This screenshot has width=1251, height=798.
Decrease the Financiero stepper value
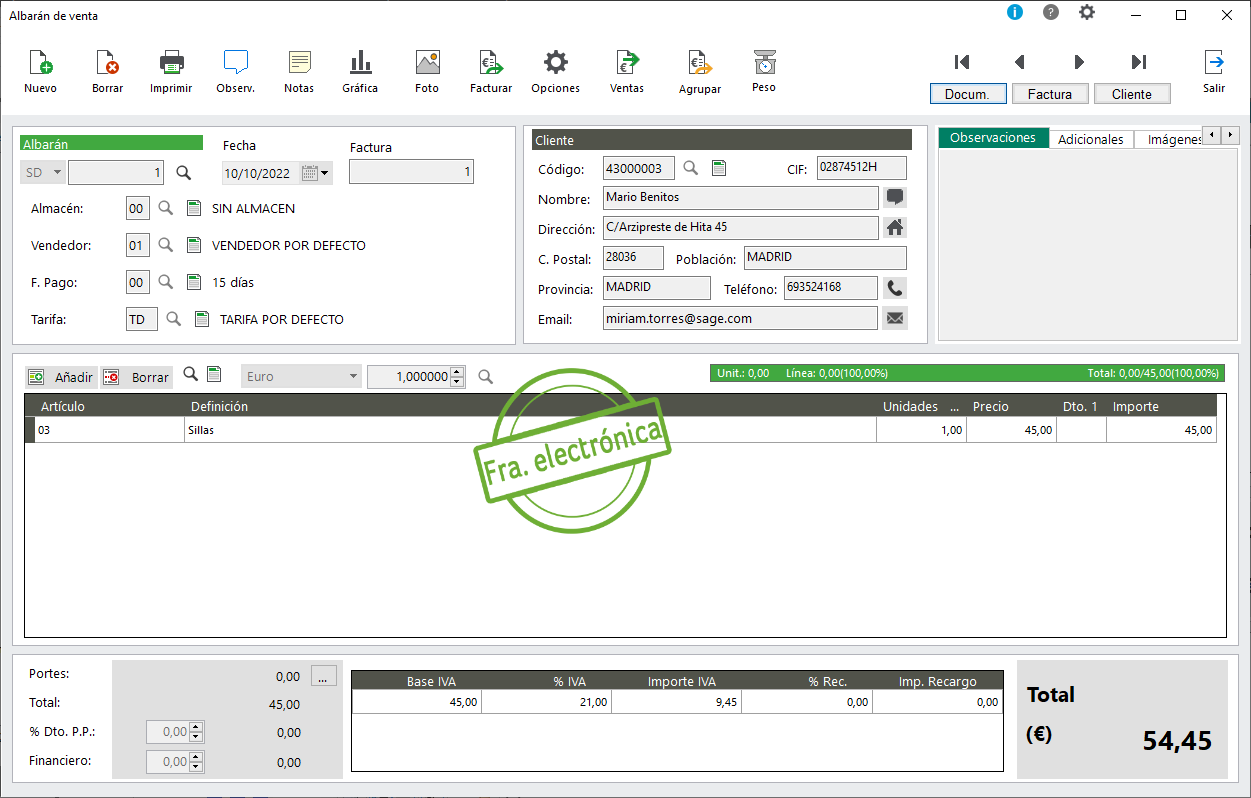tap(196, 768)
